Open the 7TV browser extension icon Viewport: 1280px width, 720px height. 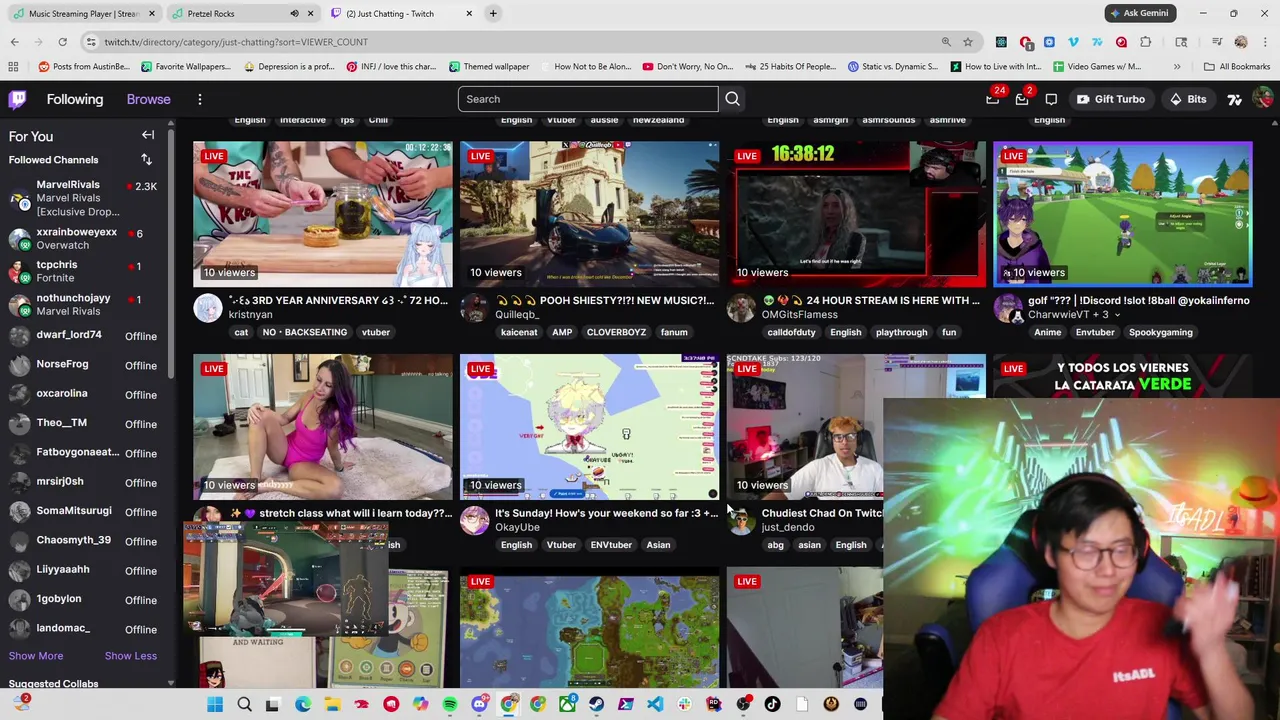pyautogui.click(x=1097, y=42)
